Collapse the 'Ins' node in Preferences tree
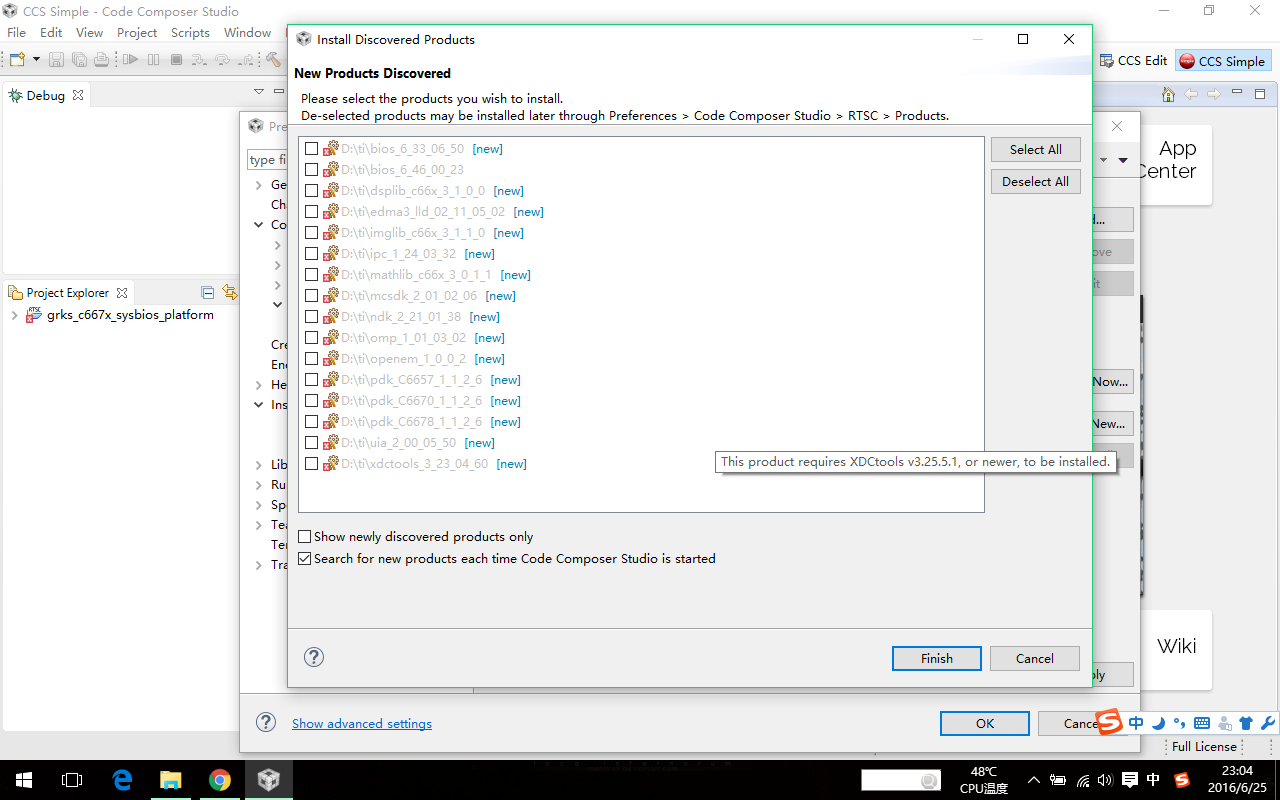1280x800 pixels. pyautogui.click(x=259, y=405)
